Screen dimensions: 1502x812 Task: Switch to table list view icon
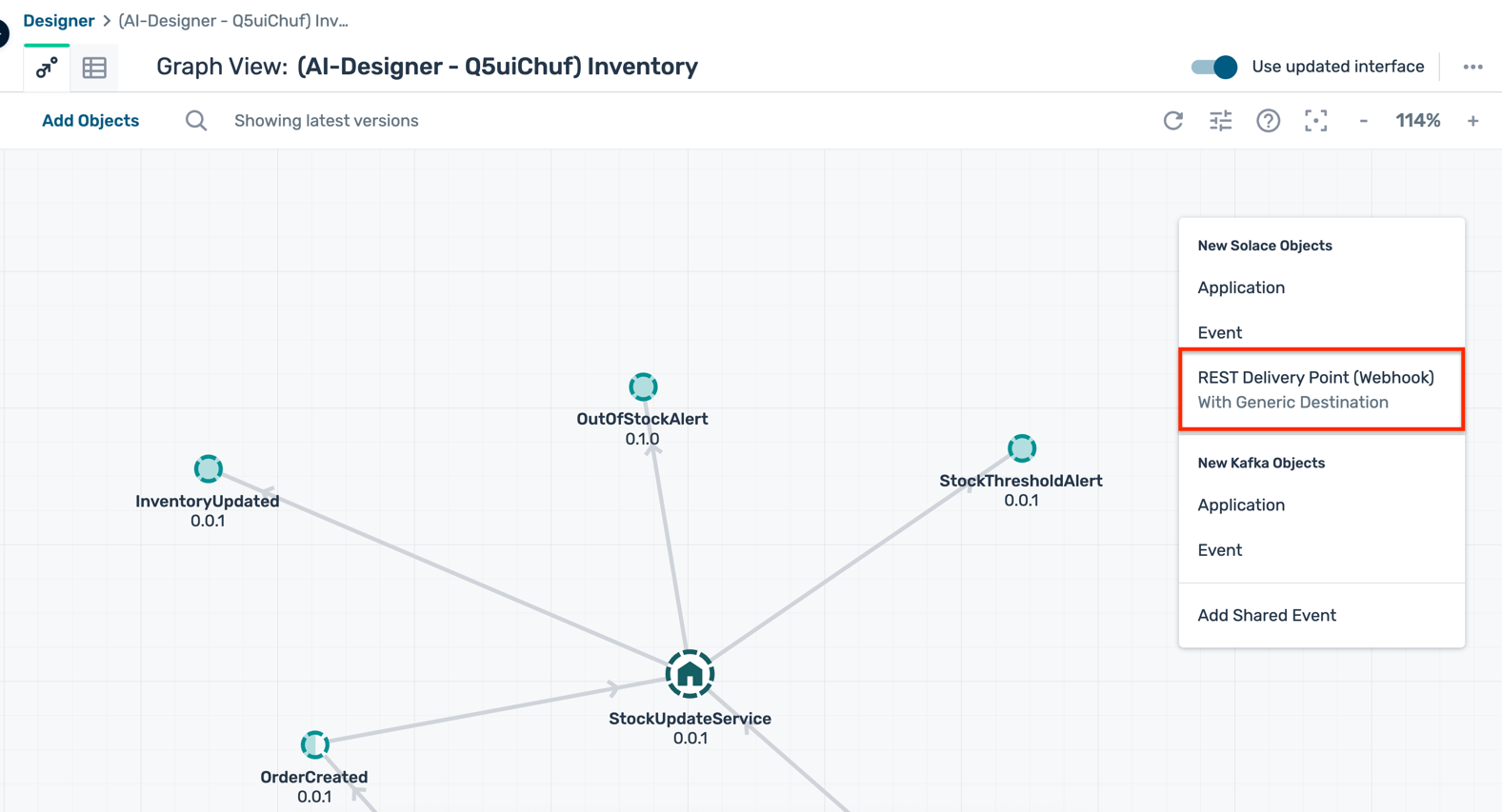pos(94,68)
